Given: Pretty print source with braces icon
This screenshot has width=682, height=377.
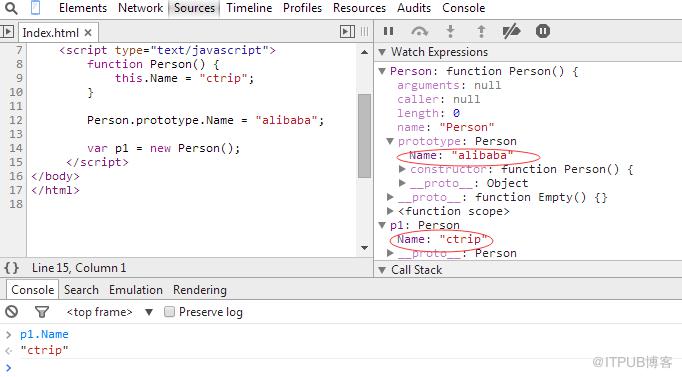Looking at the screenshot, I should tap(12, 267).
